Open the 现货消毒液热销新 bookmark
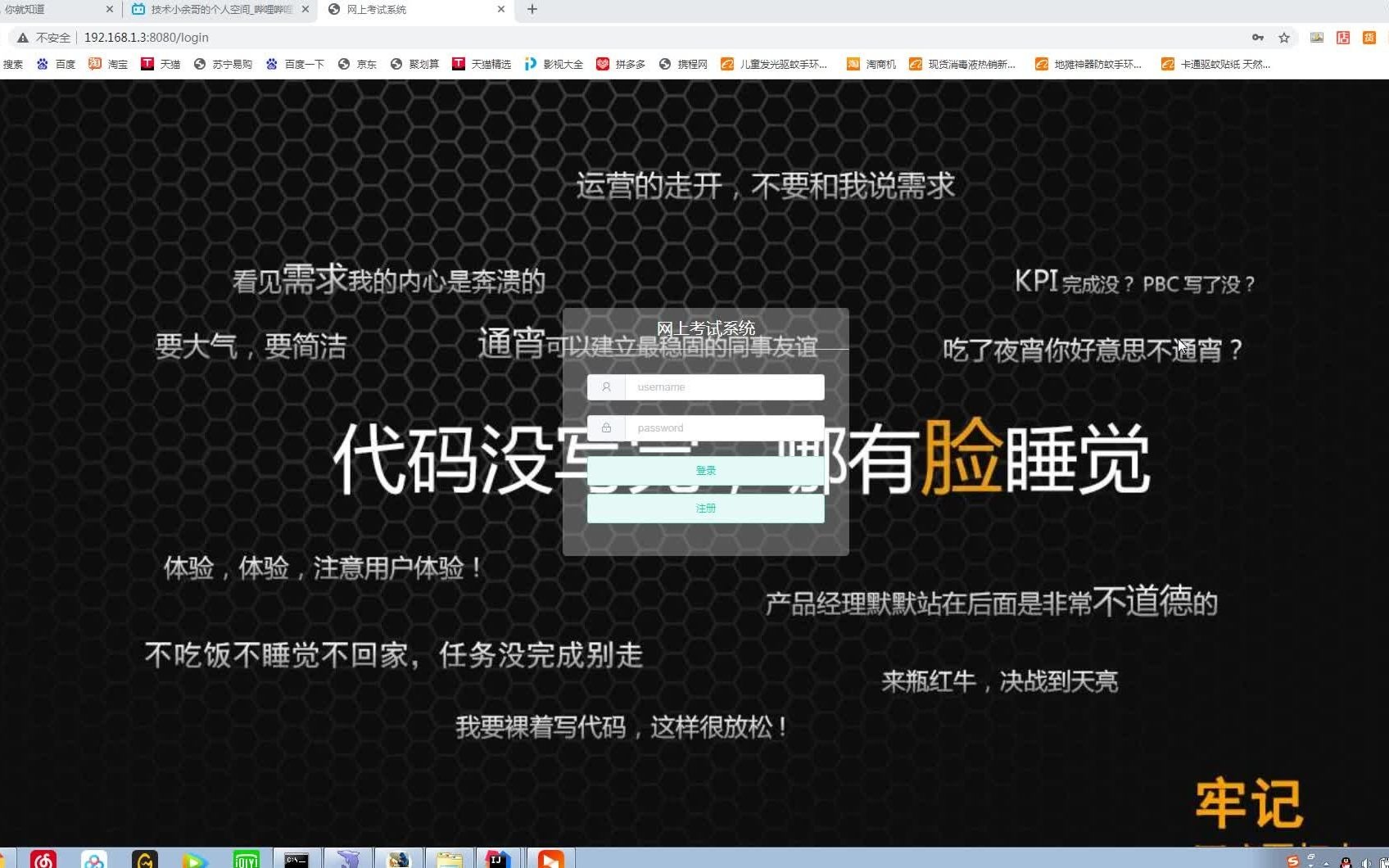1389x868 pixels. pyautogui.click(x=962, y=64)
